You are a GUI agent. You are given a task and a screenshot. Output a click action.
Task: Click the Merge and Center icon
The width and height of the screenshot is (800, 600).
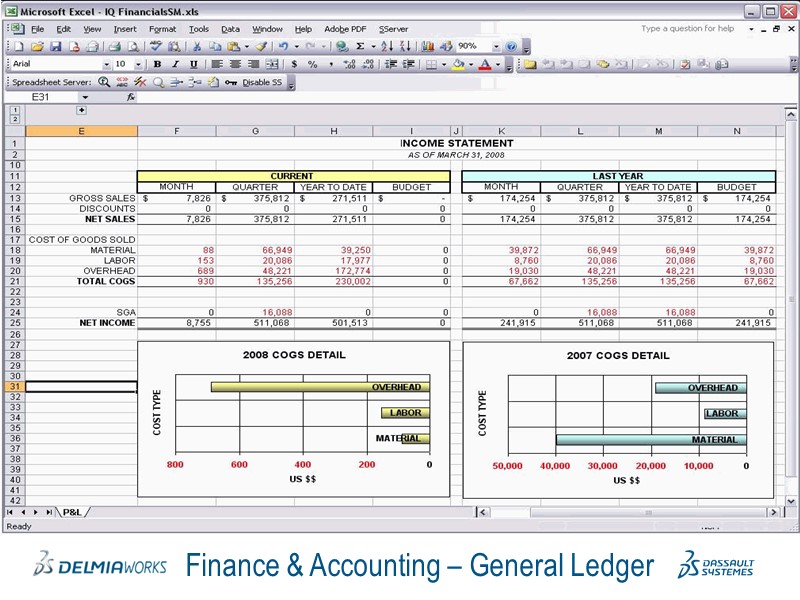(x=273, y=64)
